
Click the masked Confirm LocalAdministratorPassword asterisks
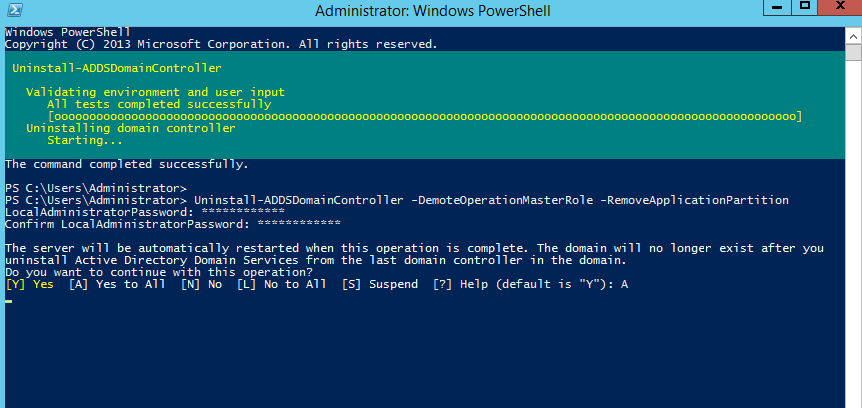[299, 223]
